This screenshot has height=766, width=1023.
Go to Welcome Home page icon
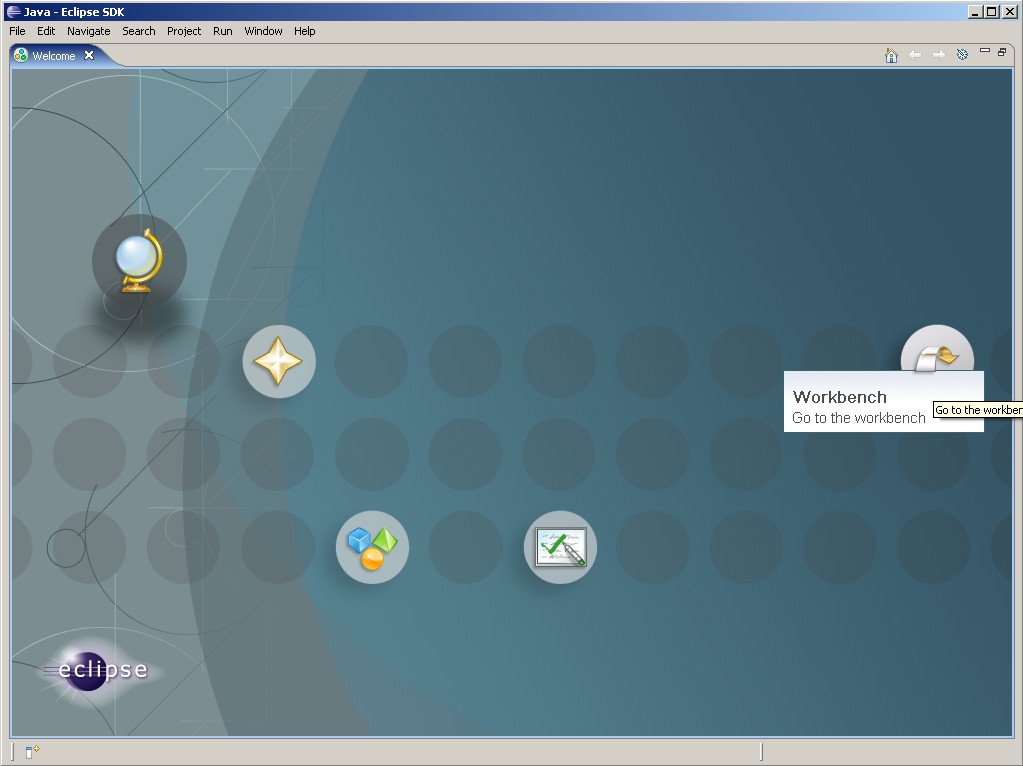[x=891, y=55]
